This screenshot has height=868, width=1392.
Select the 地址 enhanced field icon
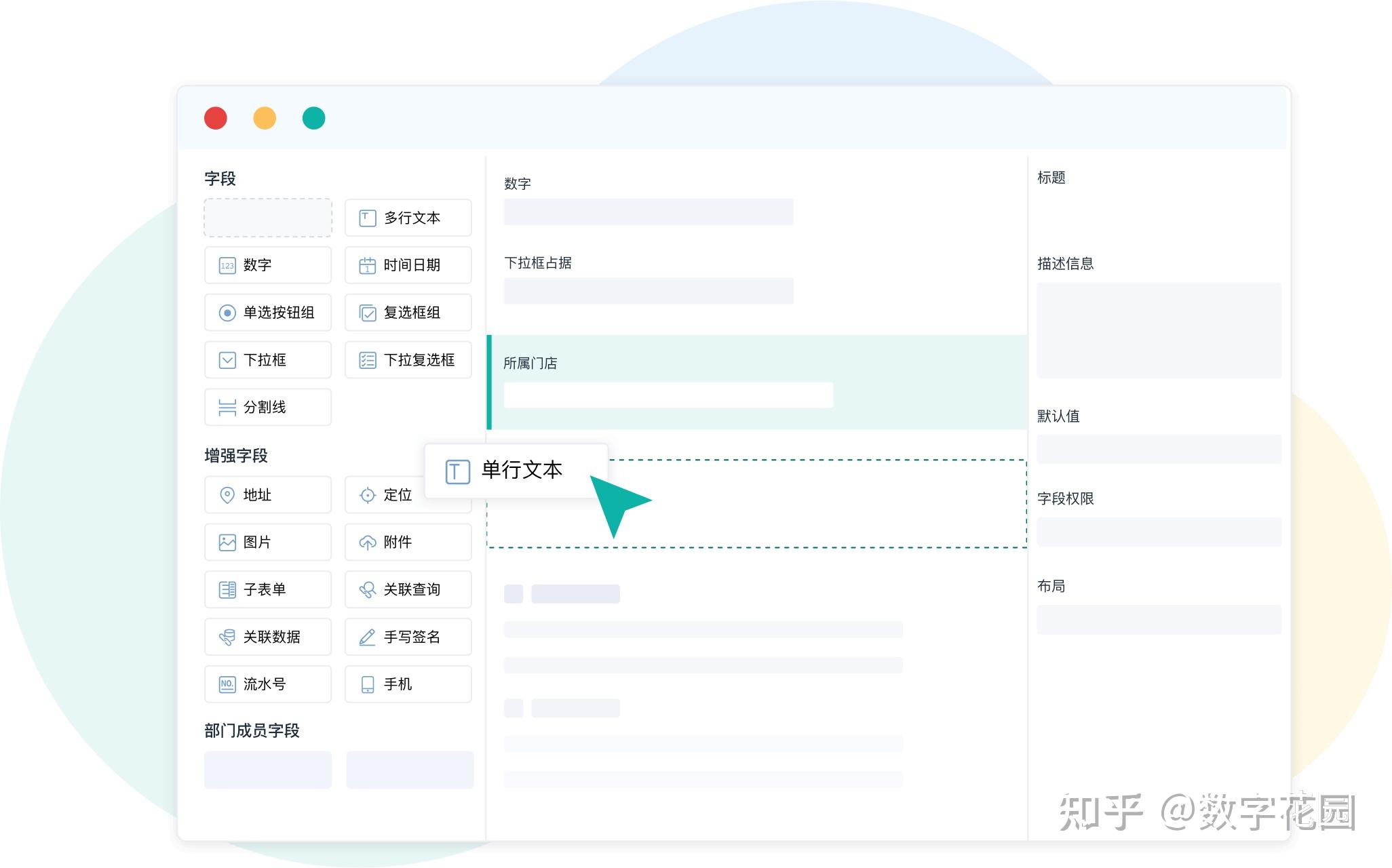click(x=225, y=495)
